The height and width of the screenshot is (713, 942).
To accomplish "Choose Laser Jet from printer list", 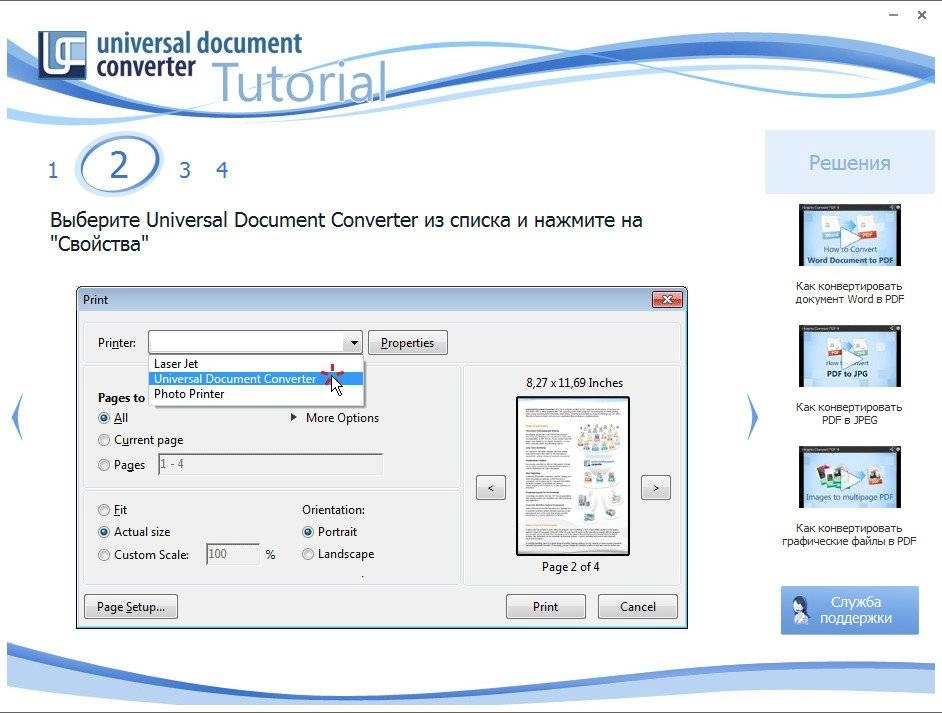I will [x=256, y=363].
